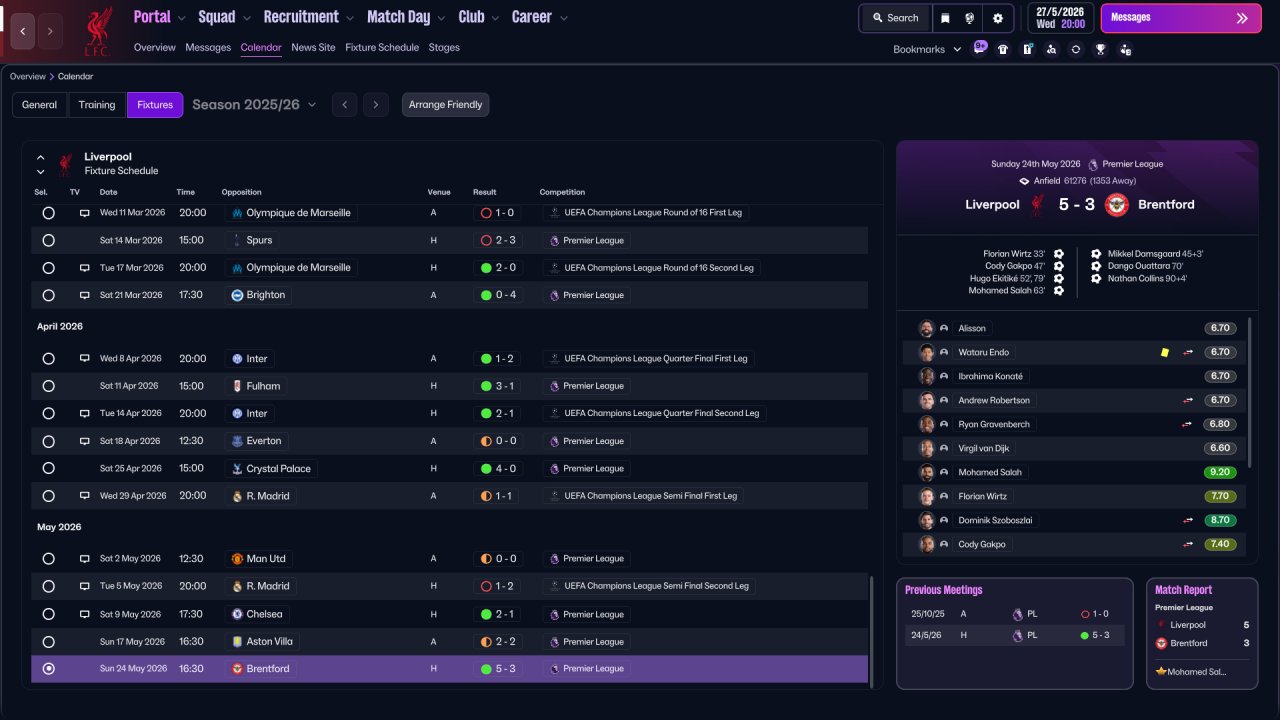Click the Liverpool crest in the match score header
This screenshot has width=1280, height=720.
[1038, 204]
